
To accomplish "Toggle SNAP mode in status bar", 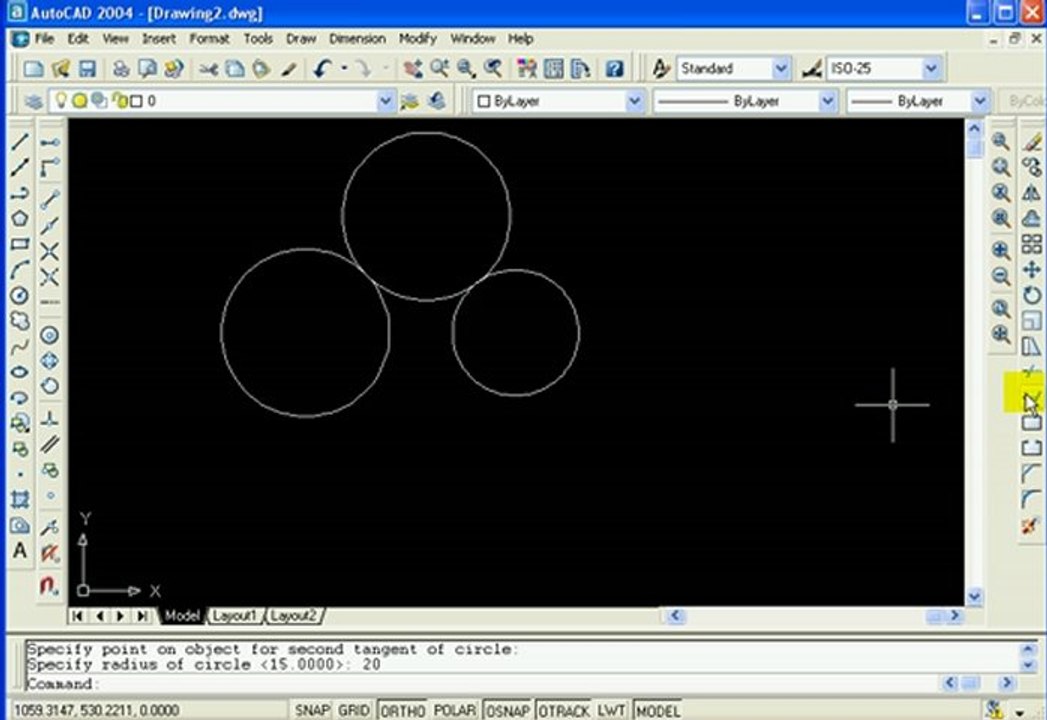I will pyautogui.click(x=312, y=710).
